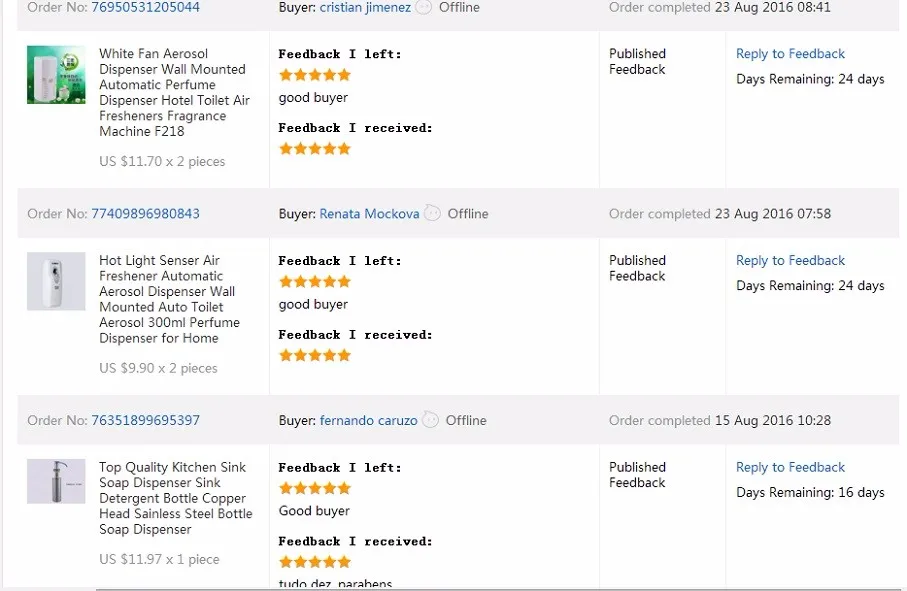Click chat icon beside Renata Mockova

432,213
